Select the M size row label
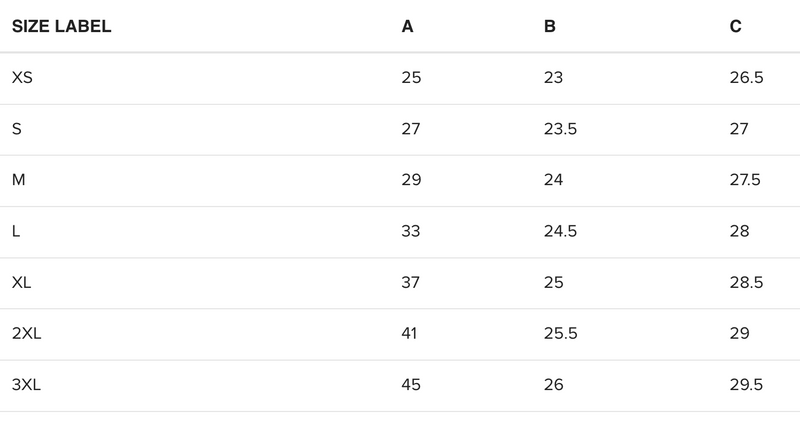 pyautogui.click(x=18, y=180)
